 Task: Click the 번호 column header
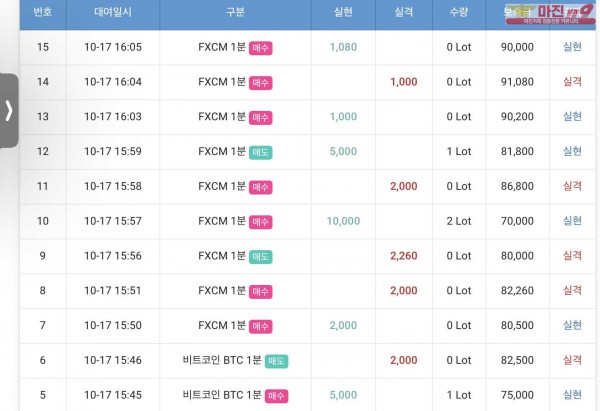coord(42,12)
